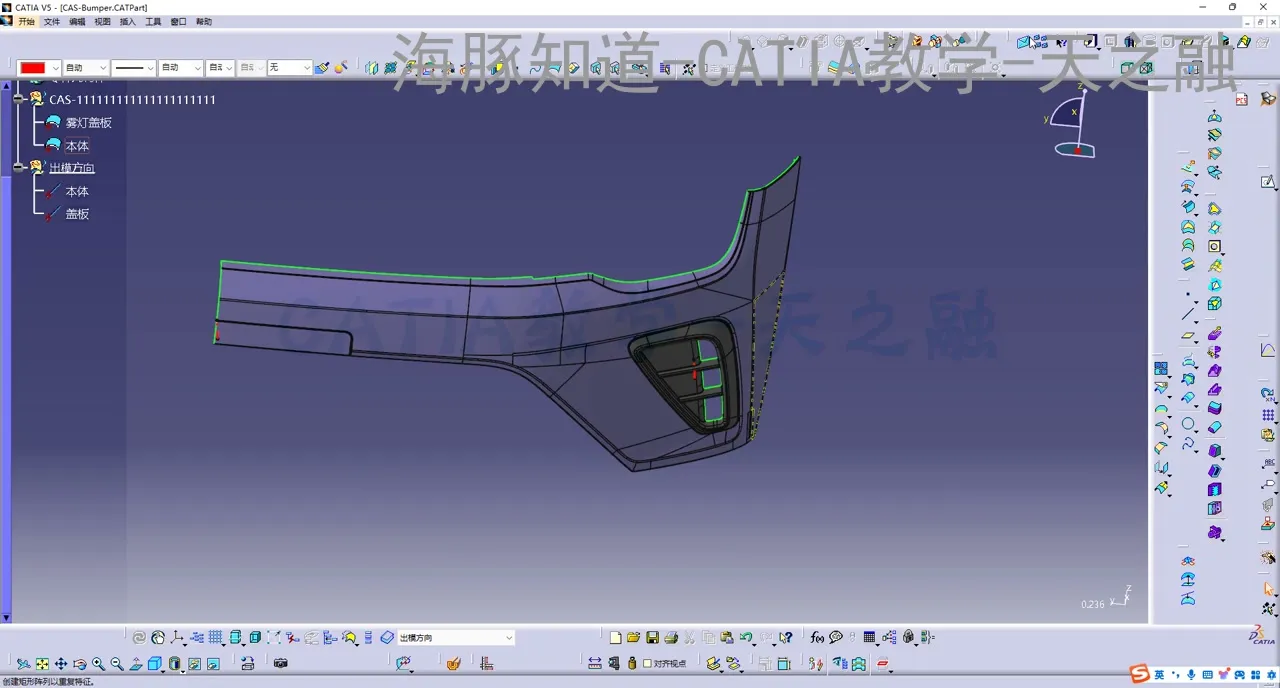Click the compass in the viewport corner
This screenshot has height=688, width=1280.
pyautogui.click(x=1074, y=125)
